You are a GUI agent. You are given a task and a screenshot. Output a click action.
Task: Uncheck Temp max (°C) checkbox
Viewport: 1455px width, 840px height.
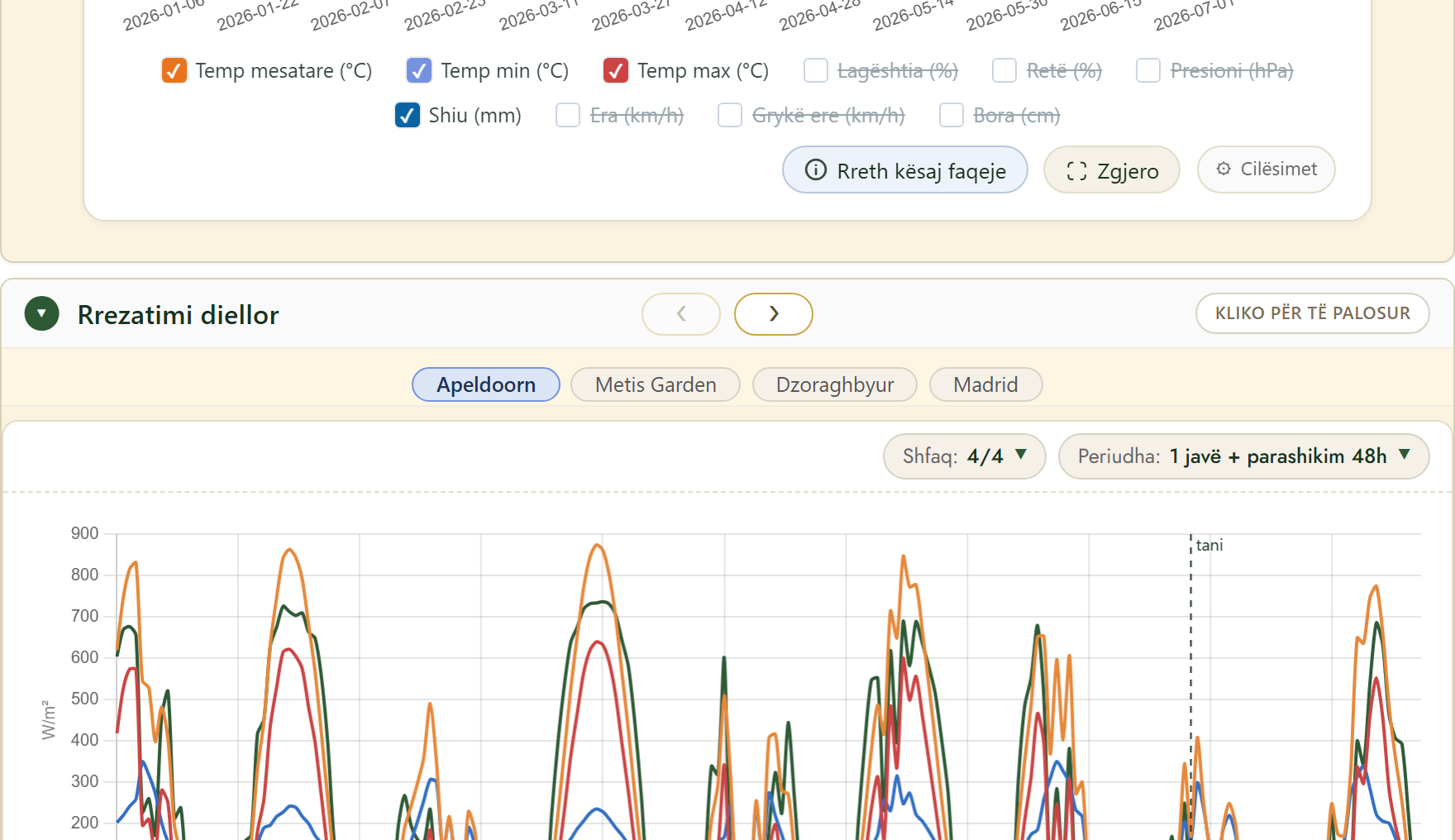point(615,71)
